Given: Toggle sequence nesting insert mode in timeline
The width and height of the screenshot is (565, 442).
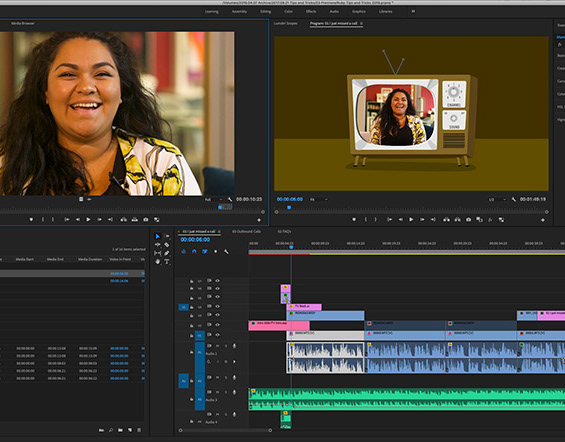Looking at the screenshot, I should coord(184,251).
